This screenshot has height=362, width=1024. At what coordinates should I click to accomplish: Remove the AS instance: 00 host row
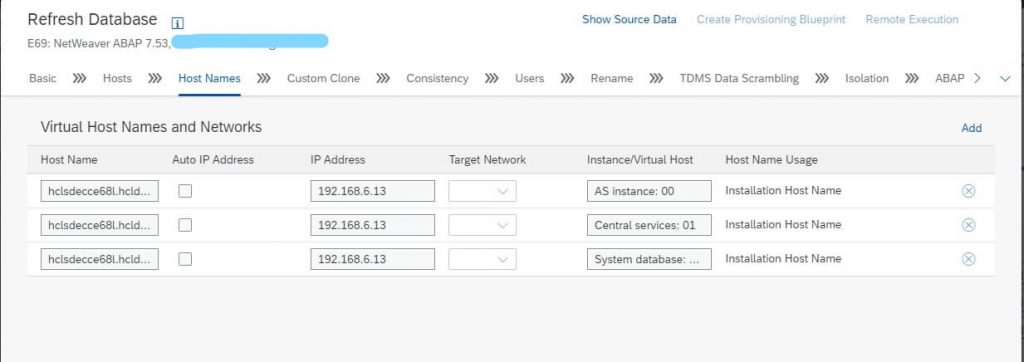(968, 191)
